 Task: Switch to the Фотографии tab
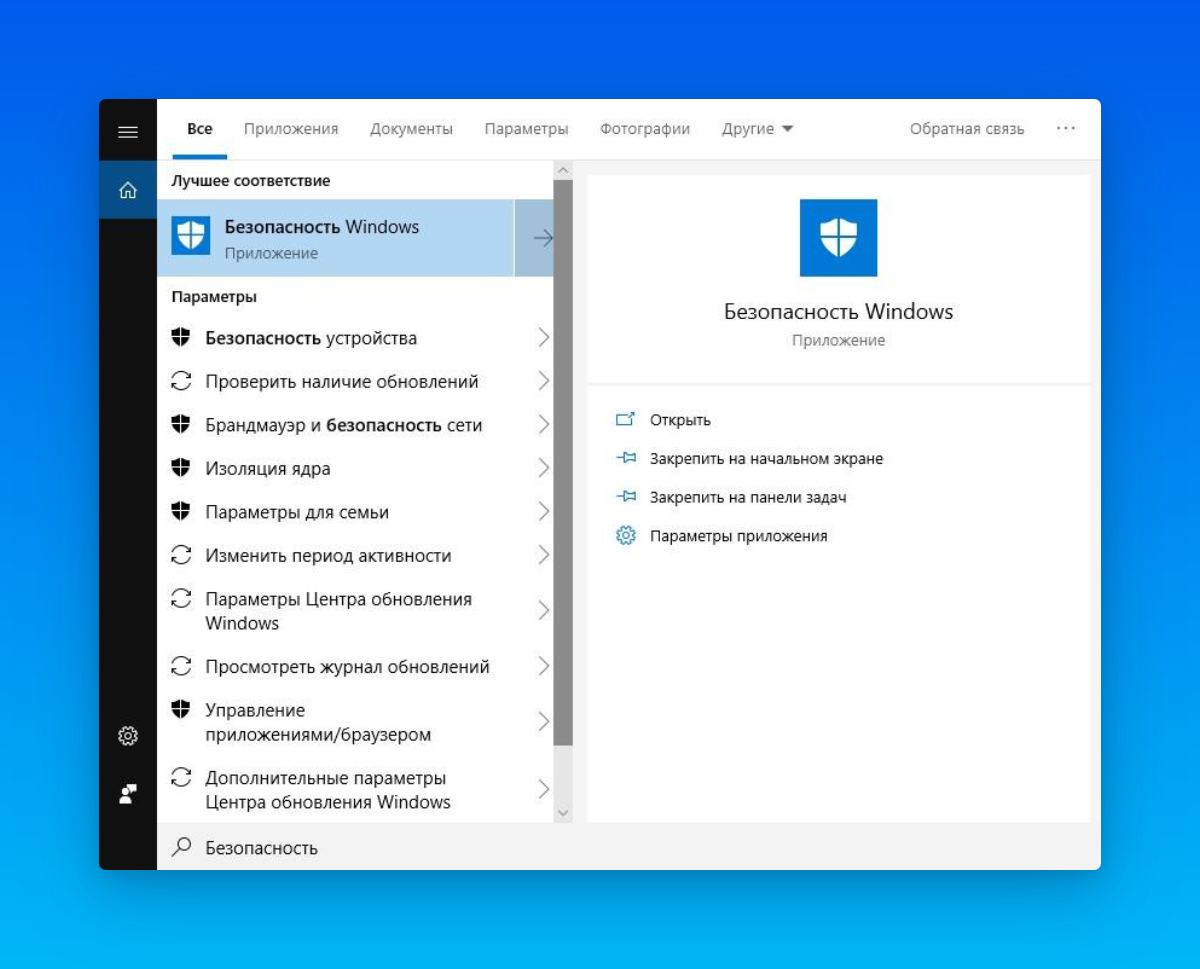tap(645, 129)
